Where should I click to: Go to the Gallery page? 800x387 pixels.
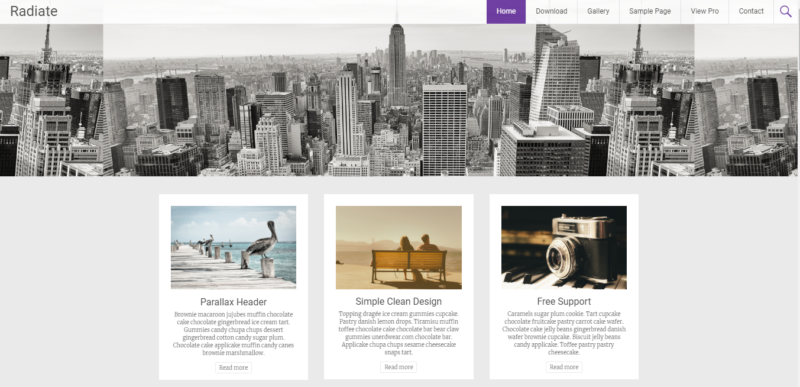(x=598, y=11)
